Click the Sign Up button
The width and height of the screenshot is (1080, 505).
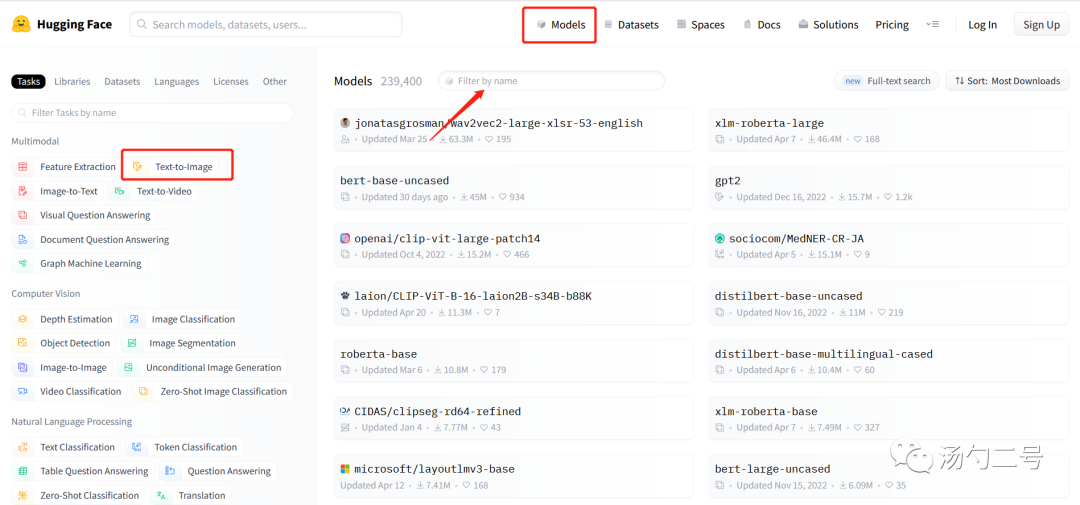pos(1041,25)
